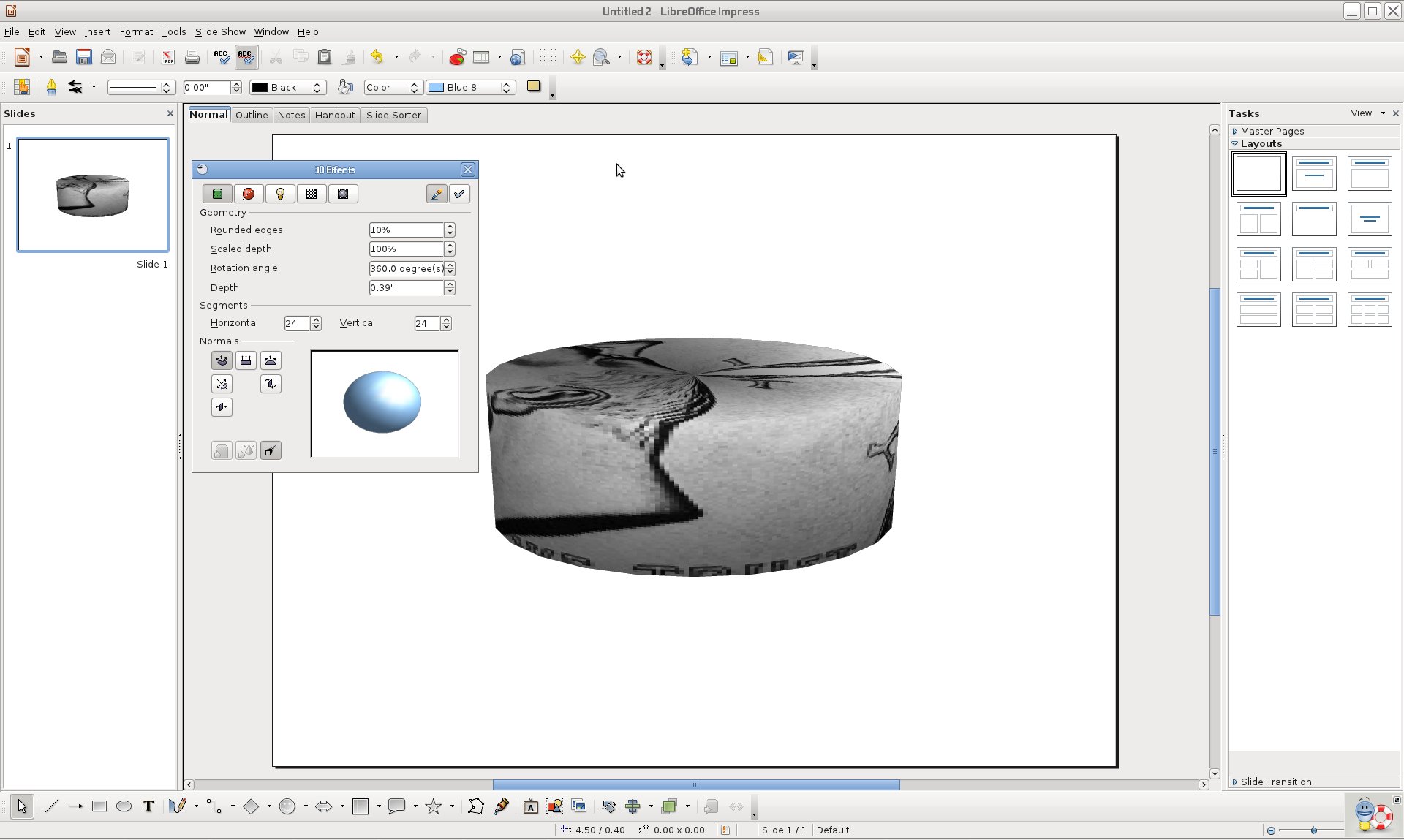Click the Save document icon
This screenshot has width=1404, height=840.
pyautogui.click(x=84, y=57)
